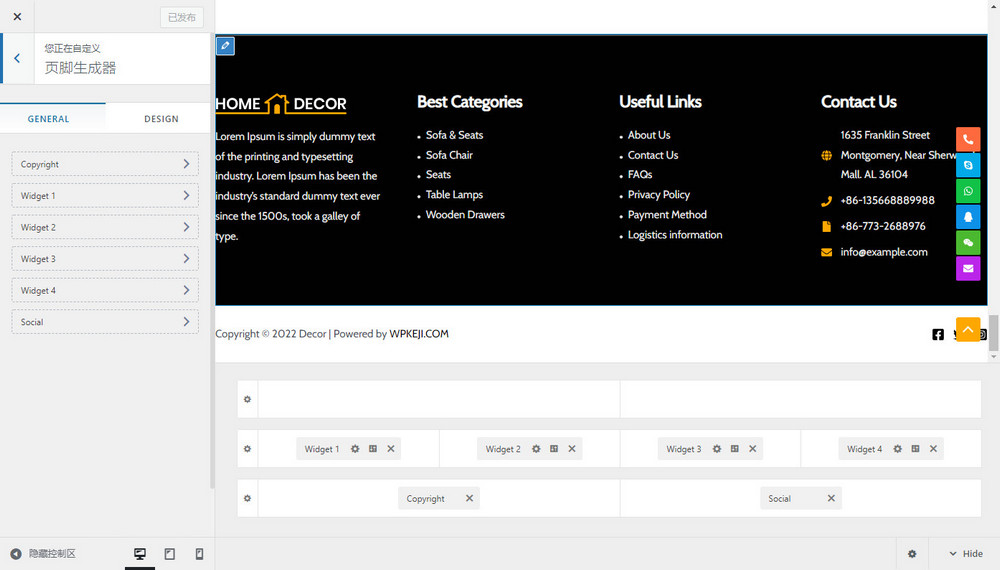This screenshot has height=570, width=1000.
Task: Open the Logistics information footer link
Action: (675, 235)
